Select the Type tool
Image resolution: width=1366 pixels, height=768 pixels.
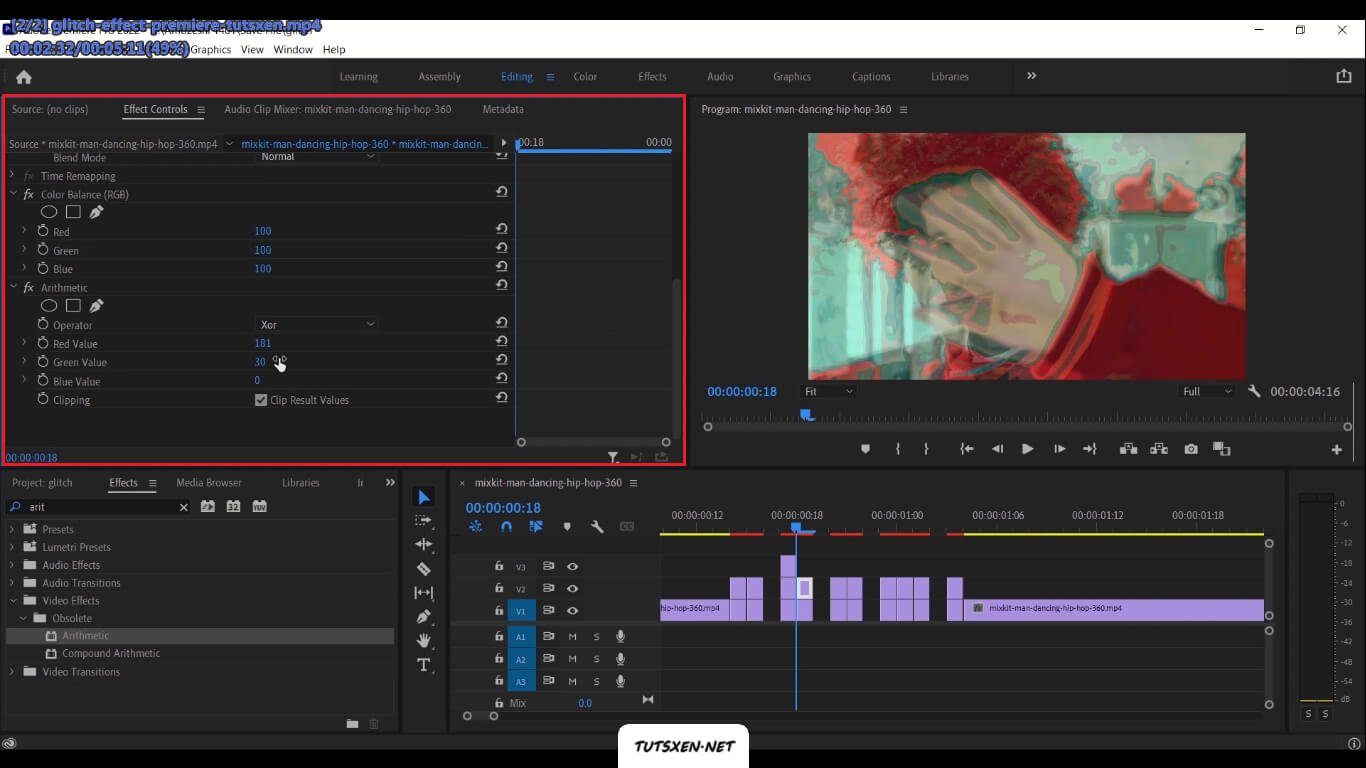coord(423,665)
